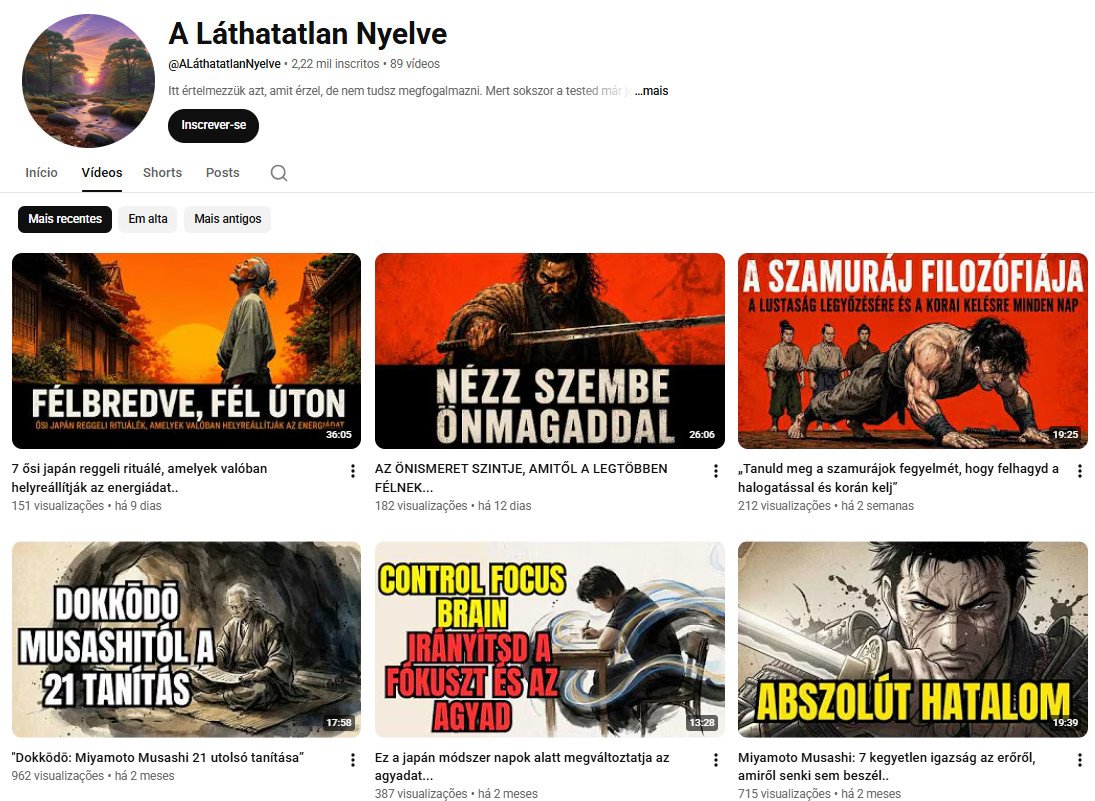Image resolution: width=1095 pixels, height=801 pixels.
Task: Click '151 visualizações • há 9 dias' metadata
Action: pos(87,506)
